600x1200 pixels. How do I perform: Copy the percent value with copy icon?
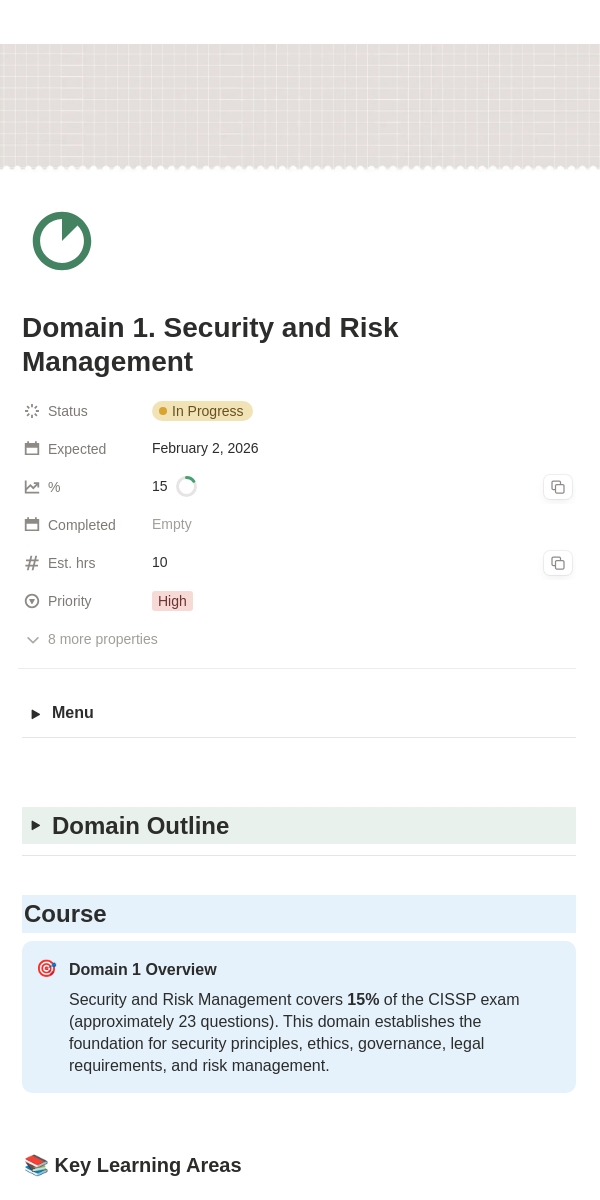[x=558, y=487]
